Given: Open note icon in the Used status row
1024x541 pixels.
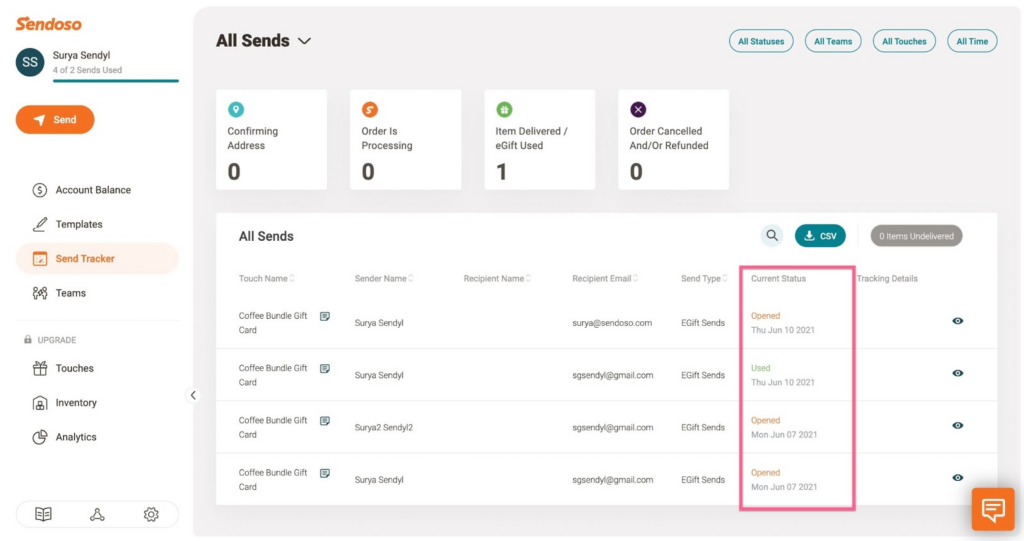Looking at the screenshot, I should (325, 369).
